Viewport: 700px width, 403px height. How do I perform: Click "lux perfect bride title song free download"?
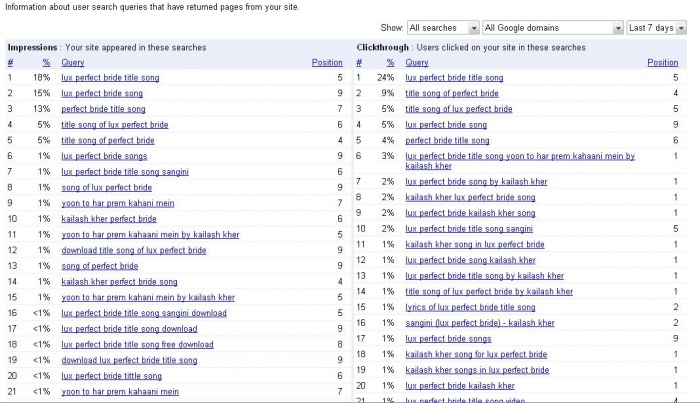coord(137,344)
